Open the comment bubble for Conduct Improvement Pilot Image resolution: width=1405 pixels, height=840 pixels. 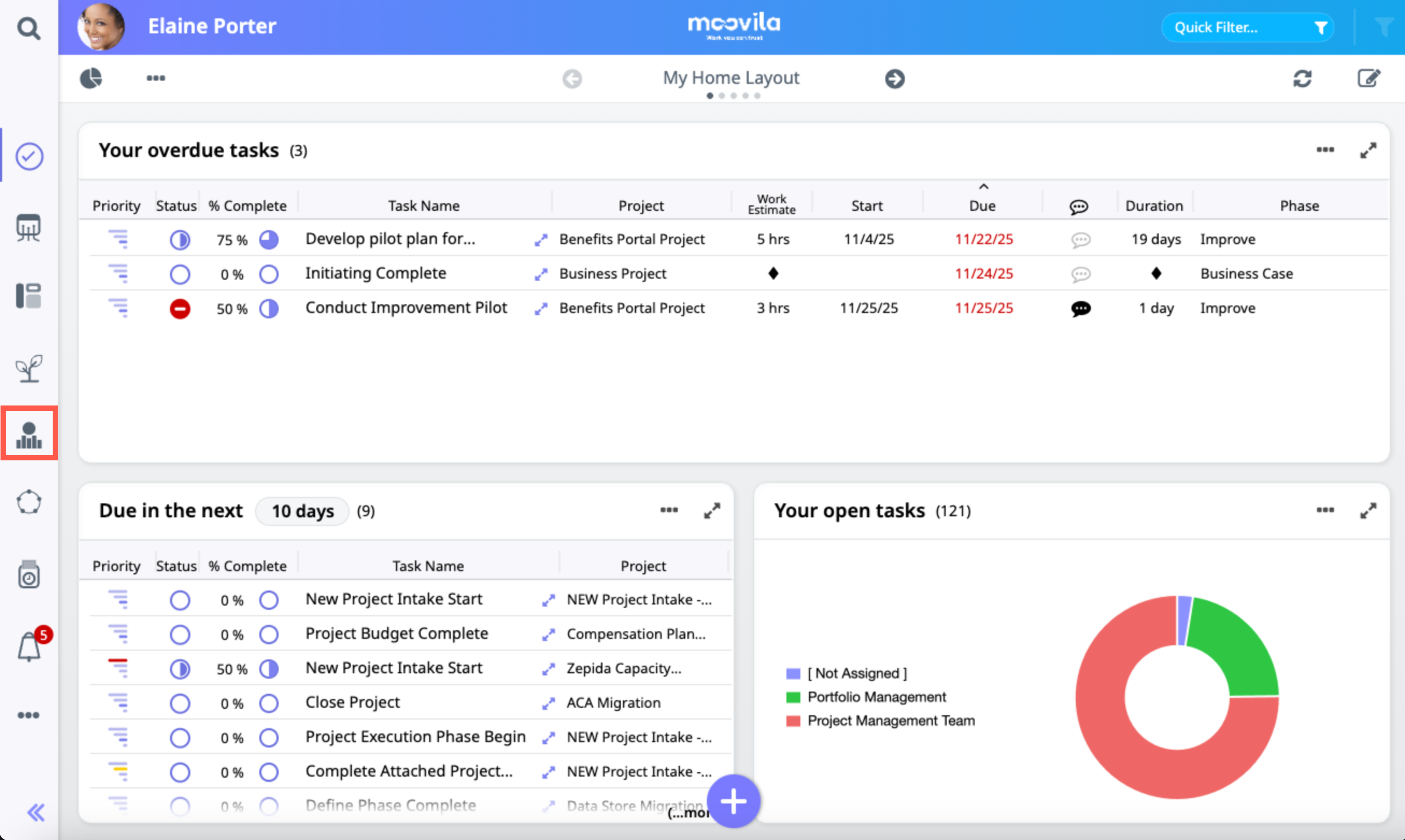pyautogui.click(x=1080, y=309)
